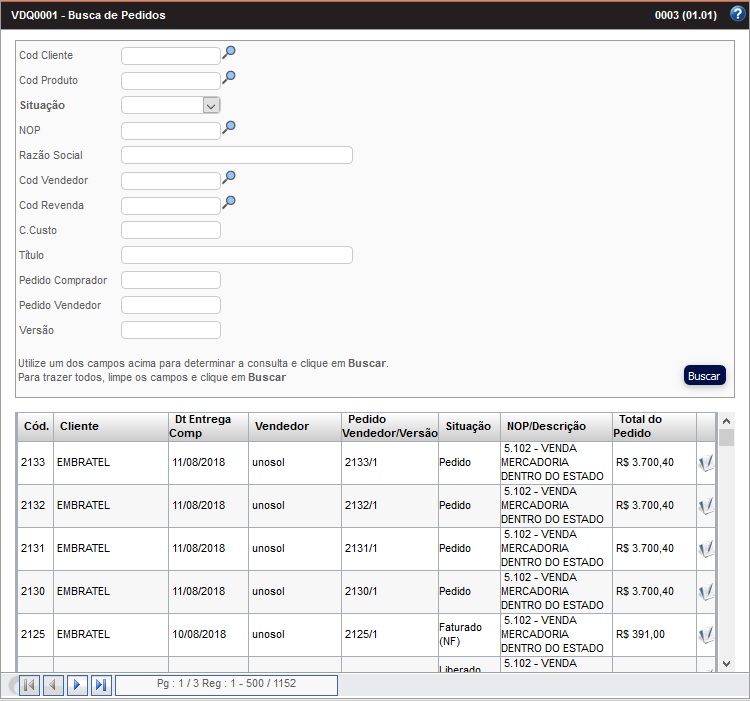Click the NOP search magnifier icon
This screenshot has width=750, height=701.
point(229,128)
